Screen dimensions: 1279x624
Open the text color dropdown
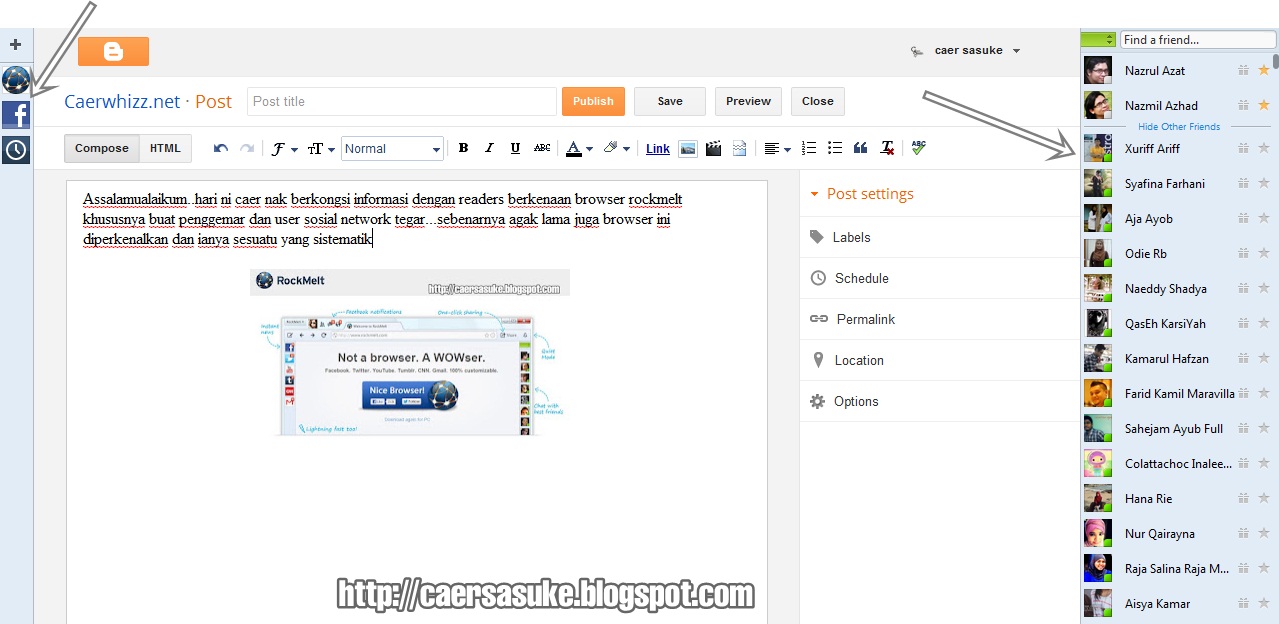coord(579,148)
